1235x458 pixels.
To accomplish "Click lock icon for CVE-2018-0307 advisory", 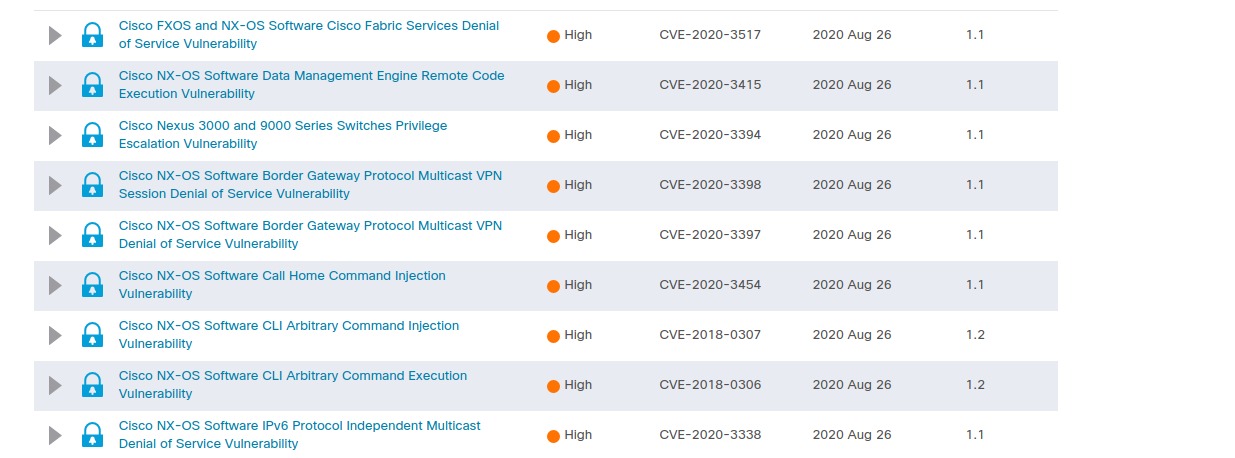I will [x=92, y=335].
